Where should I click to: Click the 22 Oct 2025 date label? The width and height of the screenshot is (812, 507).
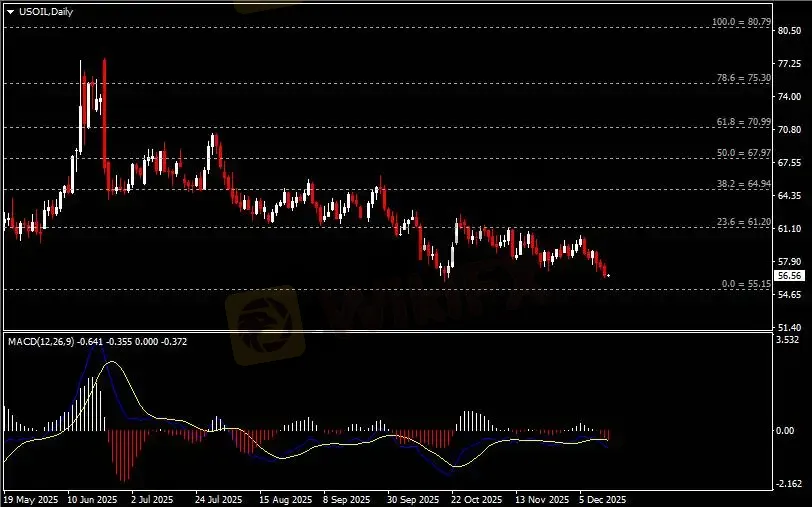[476, 500]
